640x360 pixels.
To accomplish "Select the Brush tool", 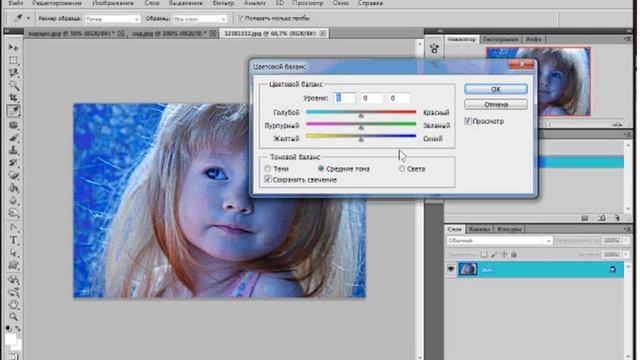I will tap(13, 138).
